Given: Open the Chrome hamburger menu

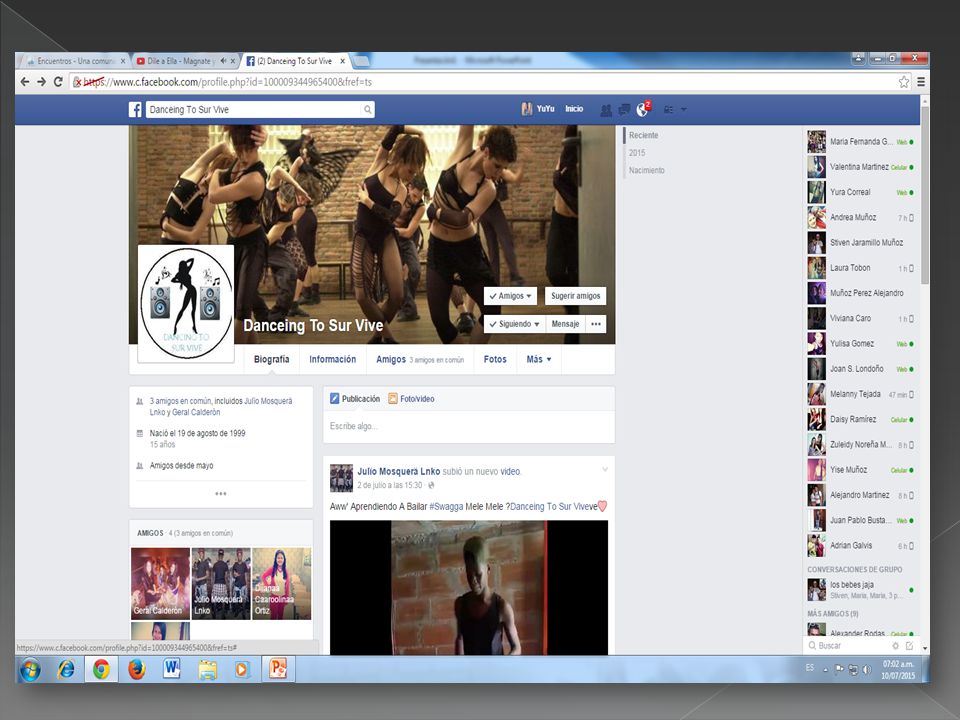Looking at the screenshot, I should (x=920, y=82).
